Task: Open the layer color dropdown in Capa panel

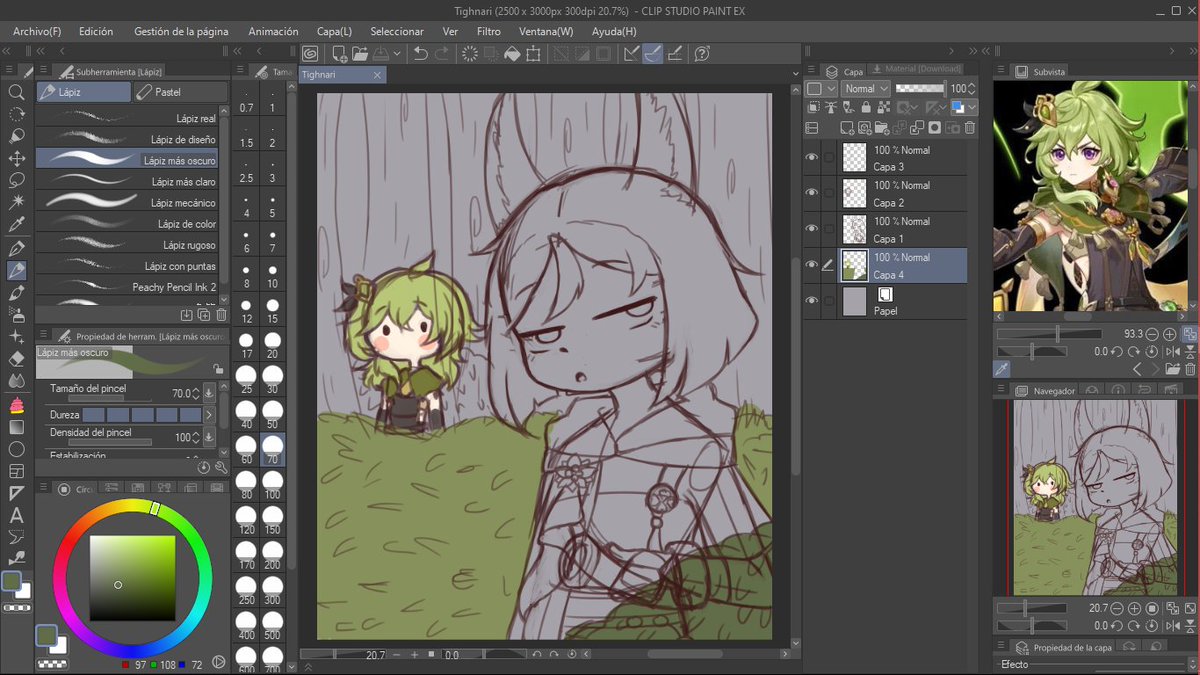Action: point(965,108)
